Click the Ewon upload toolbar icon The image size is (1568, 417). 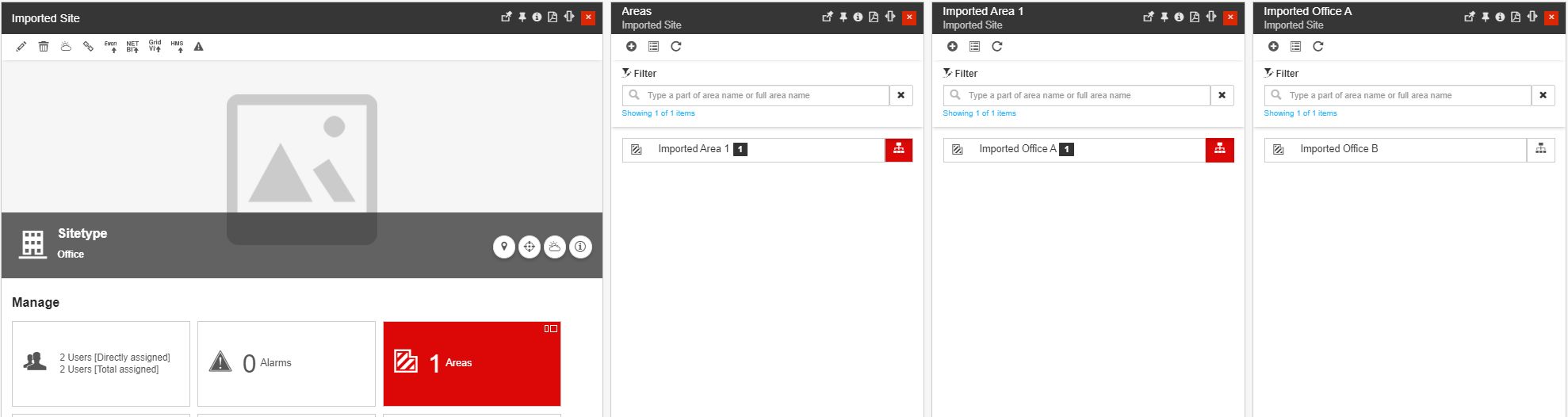coord(111,47)
